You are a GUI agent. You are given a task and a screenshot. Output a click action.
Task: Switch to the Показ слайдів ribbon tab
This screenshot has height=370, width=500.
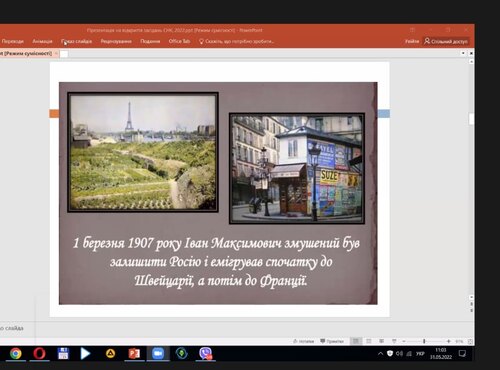(76, 41)
